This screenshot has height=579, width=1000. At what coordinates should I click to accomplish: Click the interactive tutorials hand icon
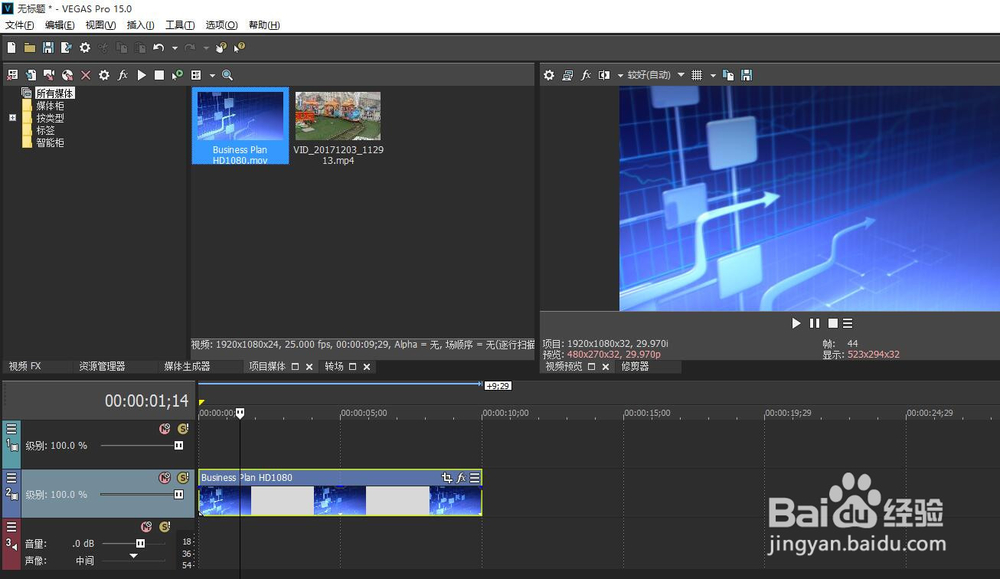point(221,48)
